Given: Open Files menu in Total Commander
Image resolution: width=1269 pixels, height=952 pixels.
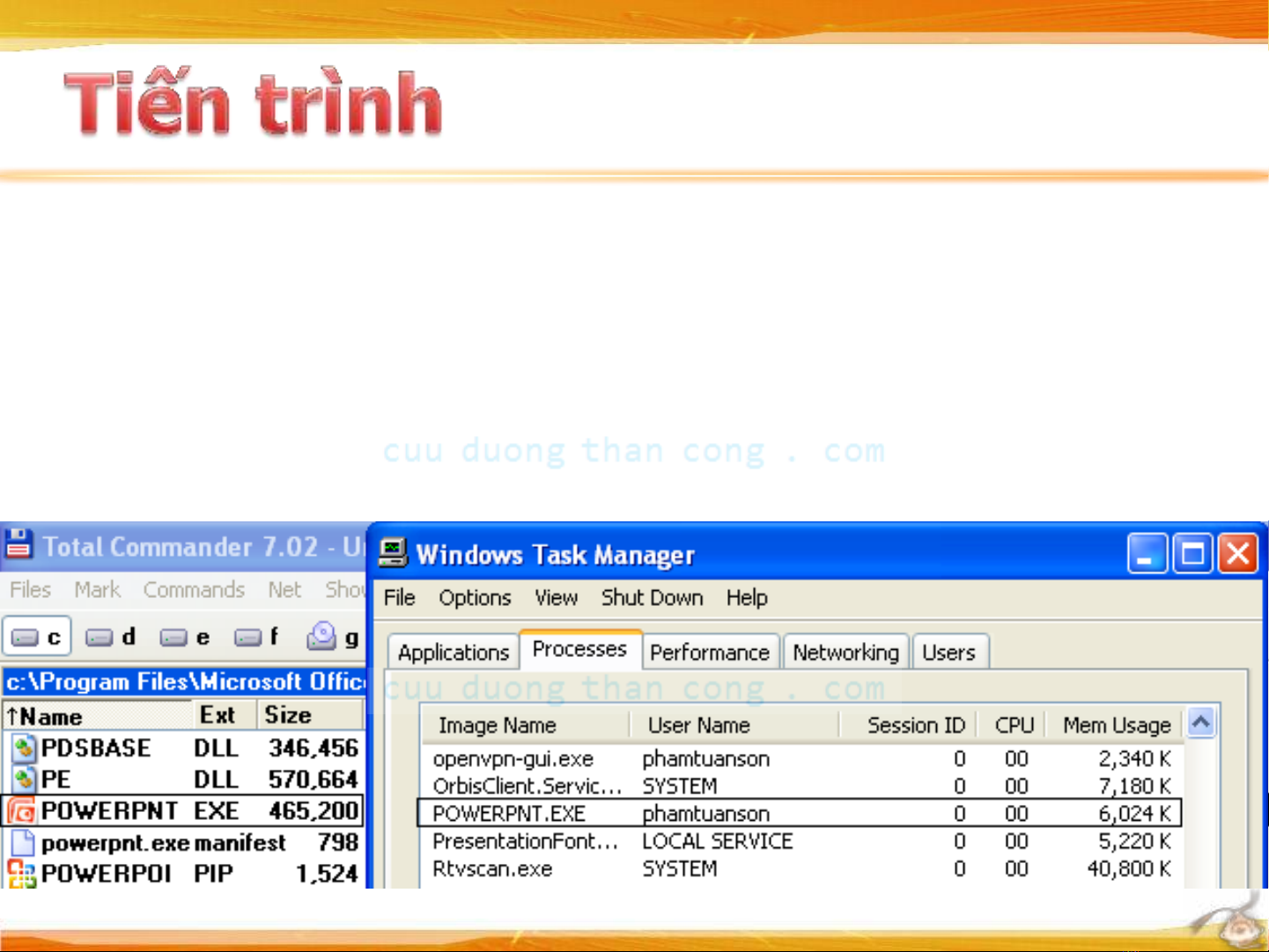Looking at the screenshot, I should (30, 589).
